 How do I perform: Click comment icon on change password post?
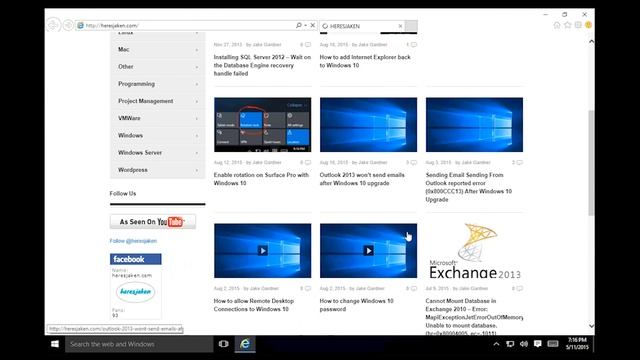tap(414, 289)
